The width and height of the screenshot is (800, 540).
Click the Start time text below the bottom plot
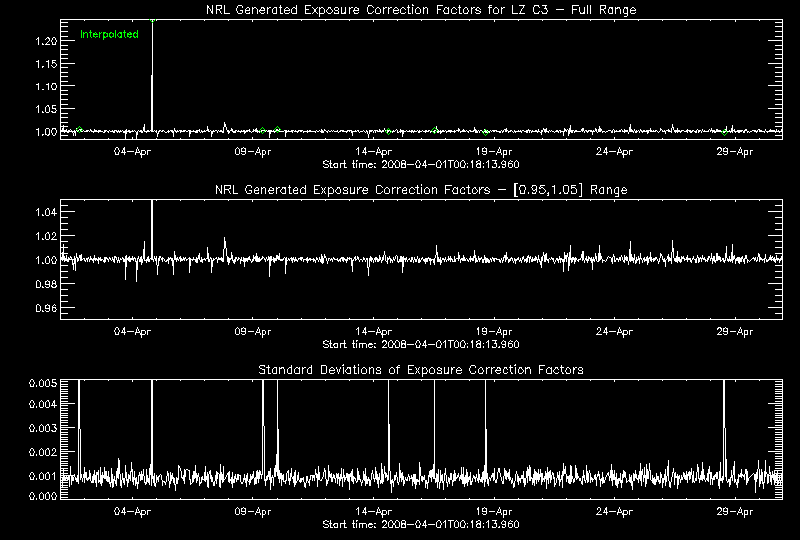(420, 524)
